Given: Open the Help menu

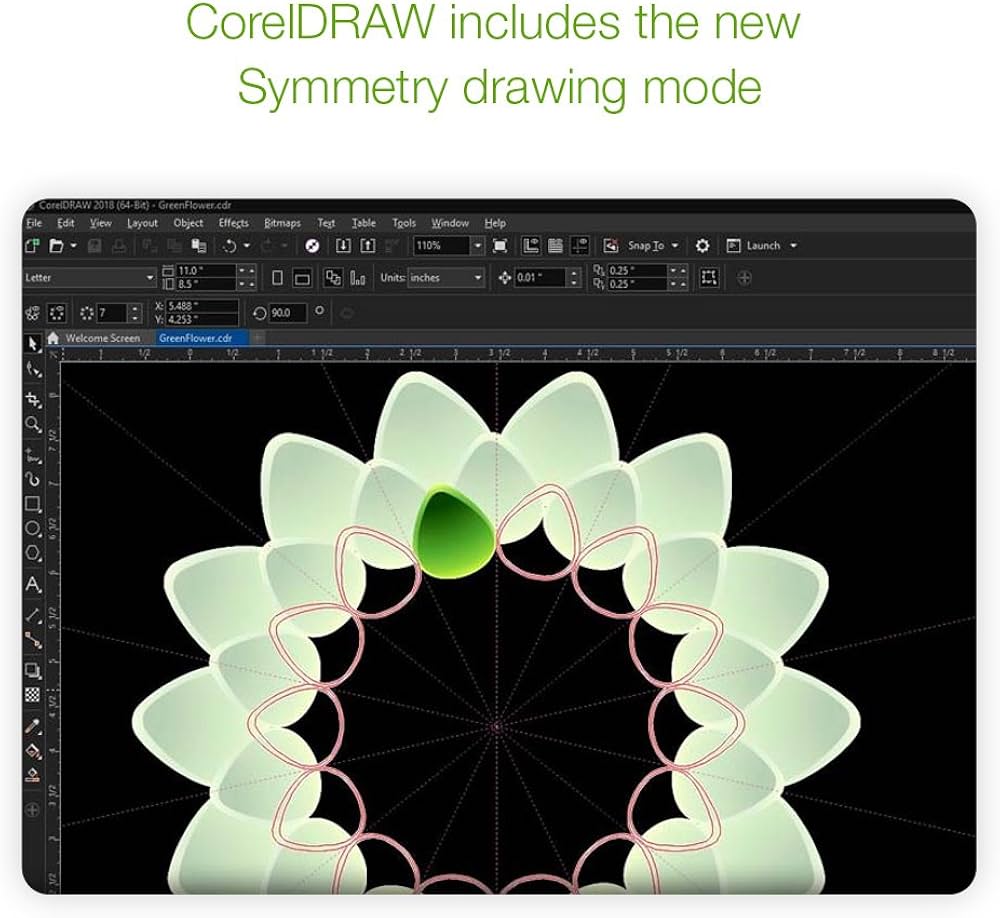Looking at the screenshot, I should [495, 223].
